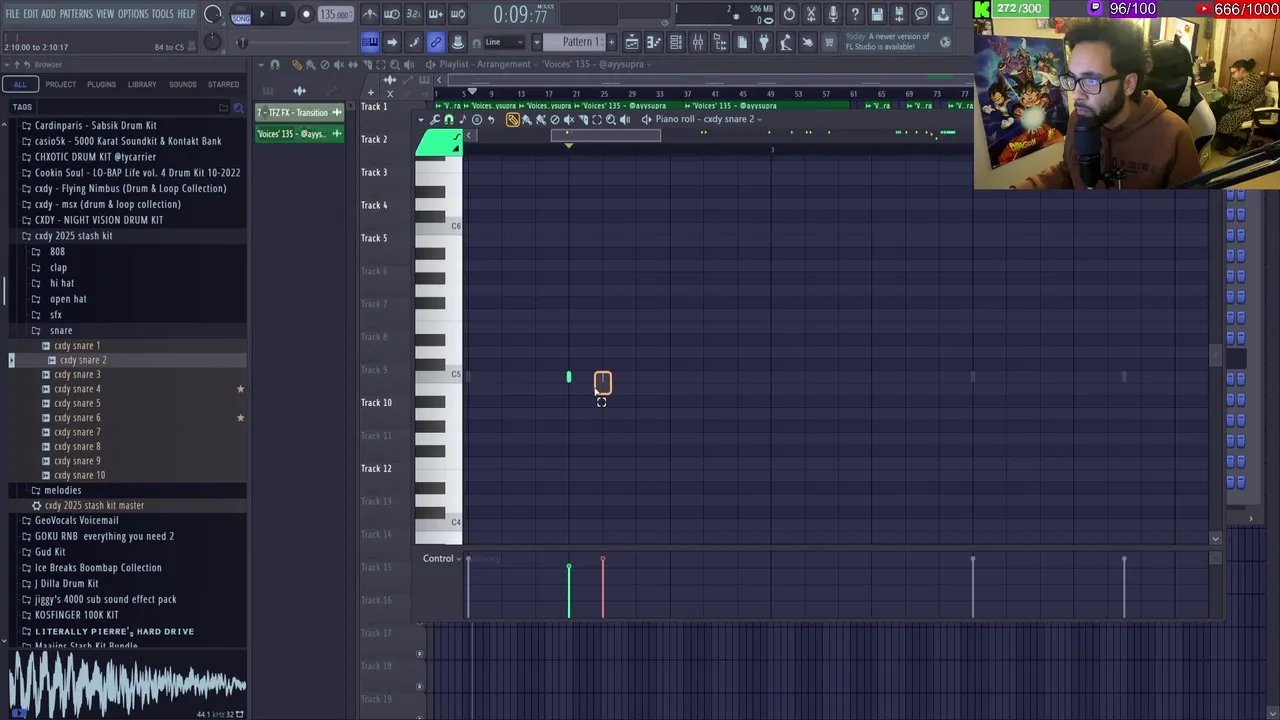This screenshot has height=720, width=1280.
Task: Click the master pitch knob
Action: point(212,42)
